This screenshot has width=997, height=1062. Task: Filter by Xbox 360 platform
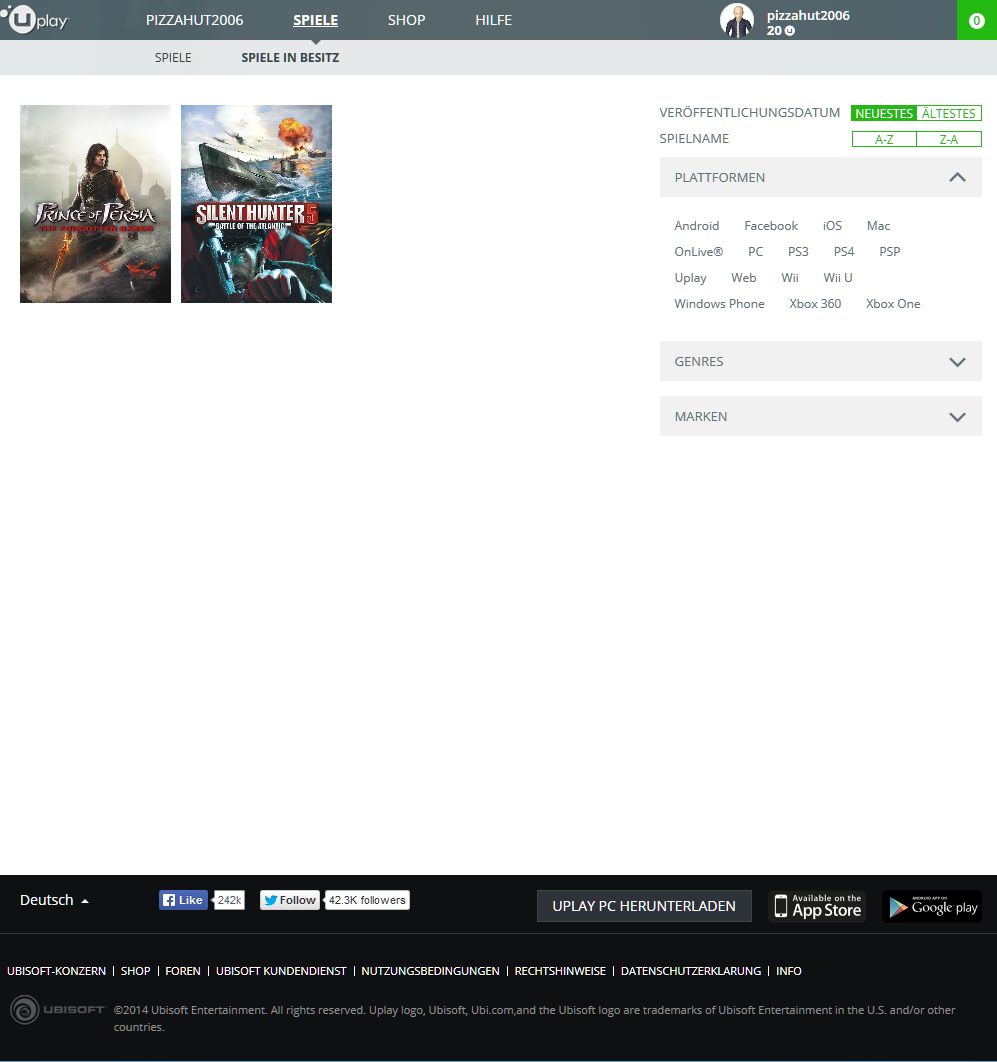(815, 303)
